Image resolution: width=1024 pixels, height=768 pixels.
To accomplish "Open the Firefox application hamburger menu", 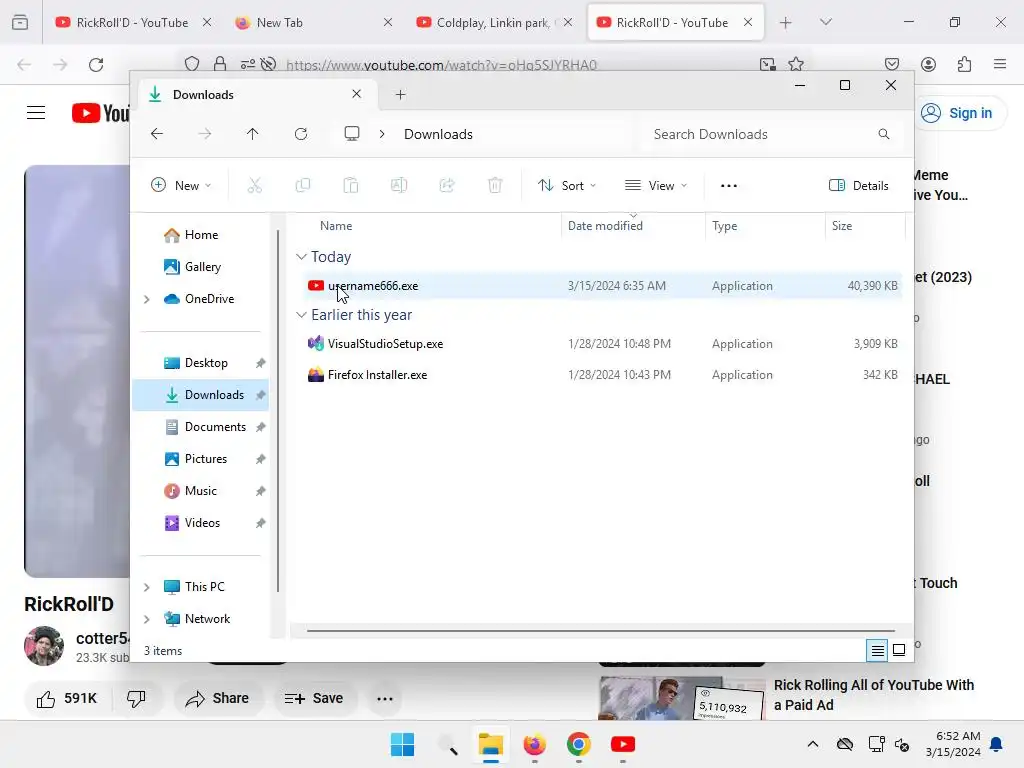I will click(1000, 64).
